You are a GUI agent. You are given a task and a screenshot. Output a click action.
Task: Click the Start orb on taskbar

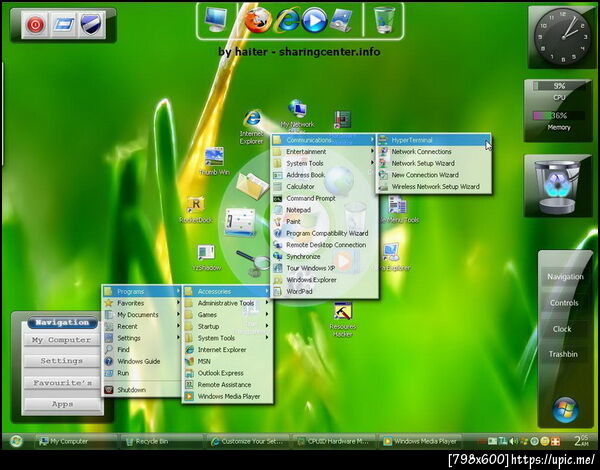click(x=16, y=441)
